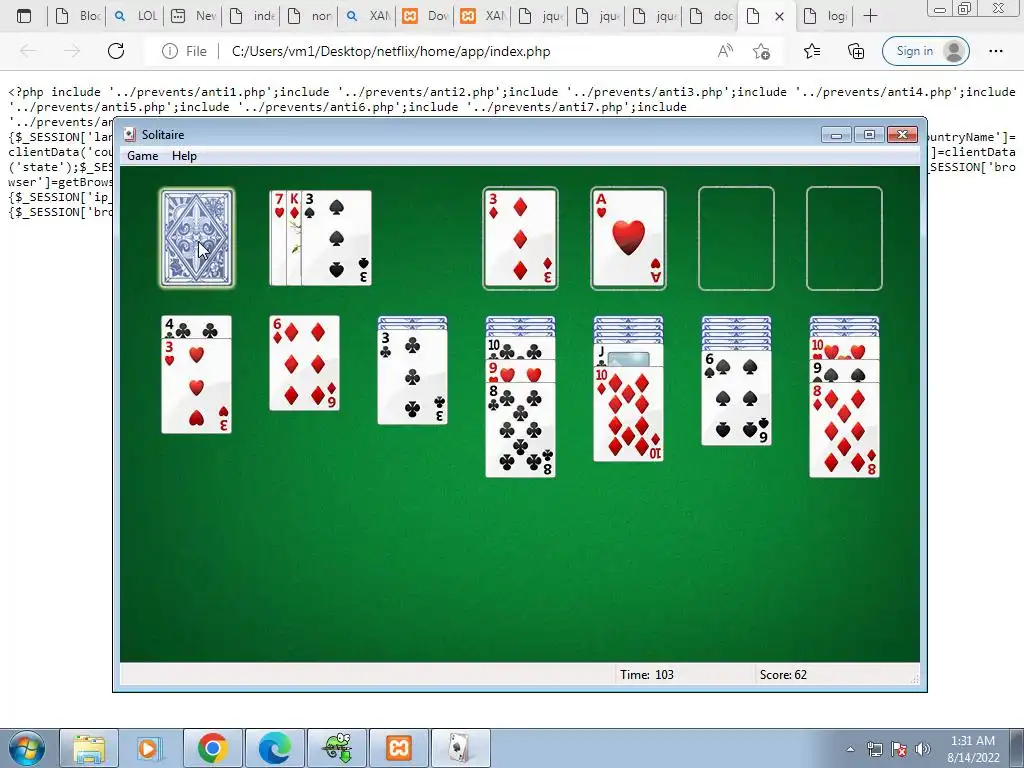Click the taskbar clock showing 1:31 AM

(x=973, y=749)
